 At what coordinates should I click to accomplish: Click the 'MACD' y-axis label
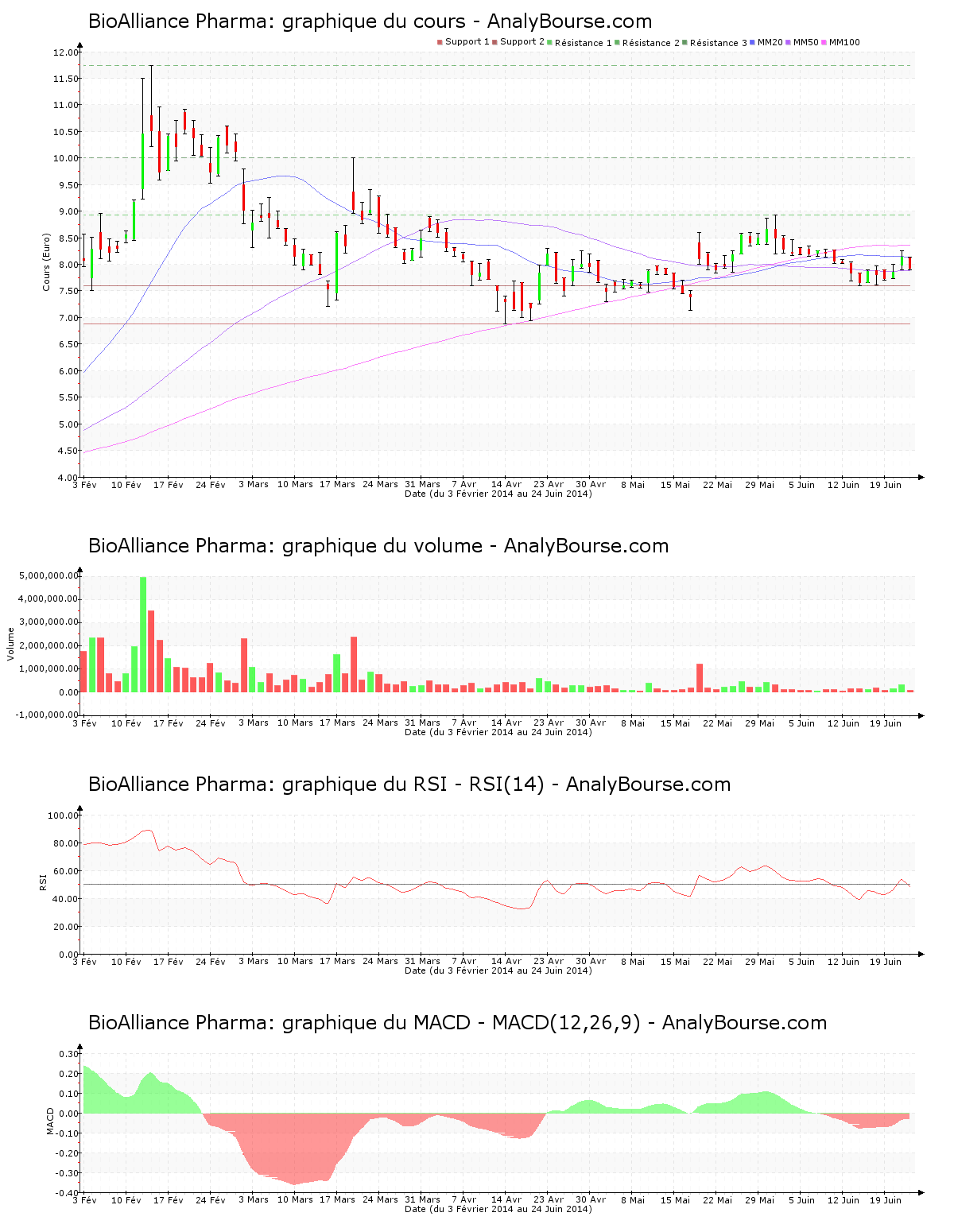click(51, 1121)
